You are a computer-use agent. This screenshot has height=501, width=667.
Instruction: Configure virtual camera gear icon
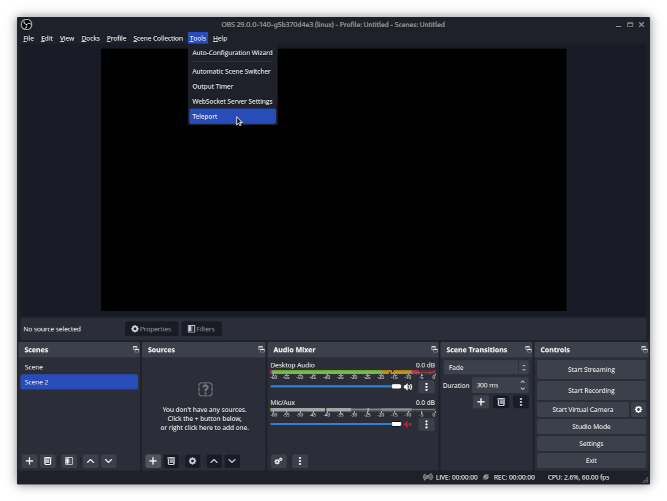[x=638, y=410]
